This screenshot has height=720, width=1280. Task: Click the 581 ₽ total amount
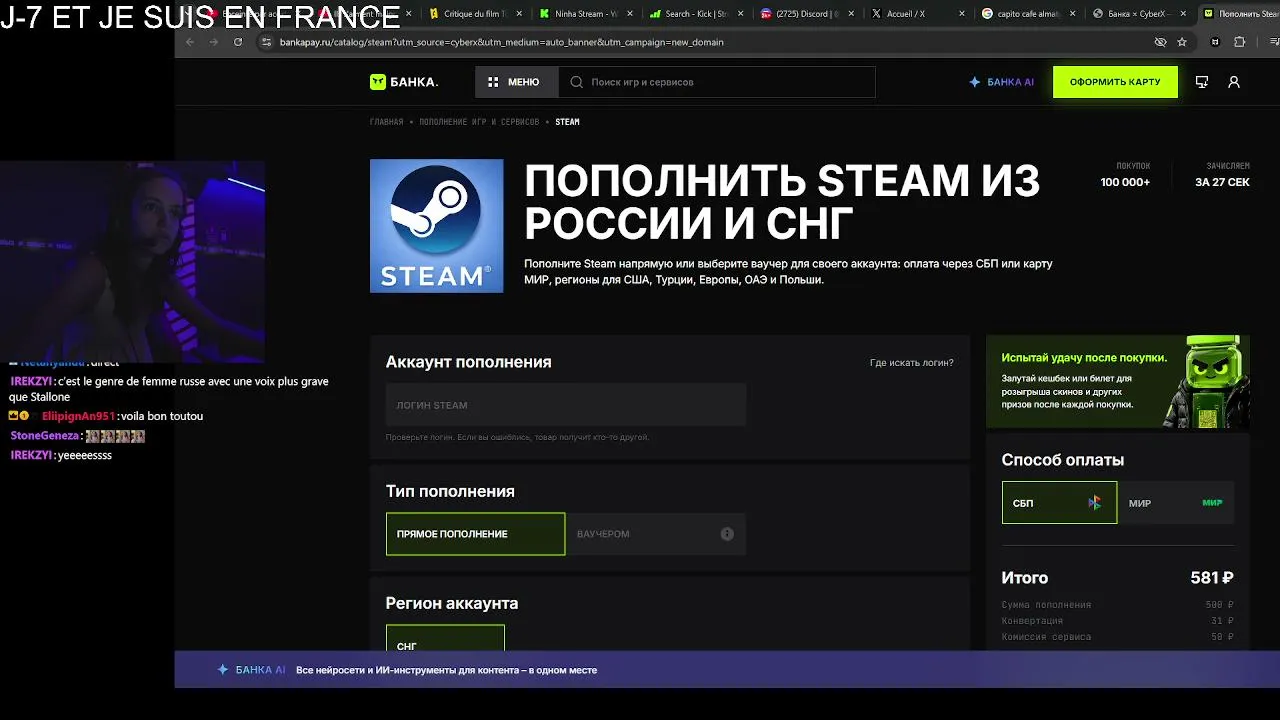pyautogui.click(x=1212, y=578)
